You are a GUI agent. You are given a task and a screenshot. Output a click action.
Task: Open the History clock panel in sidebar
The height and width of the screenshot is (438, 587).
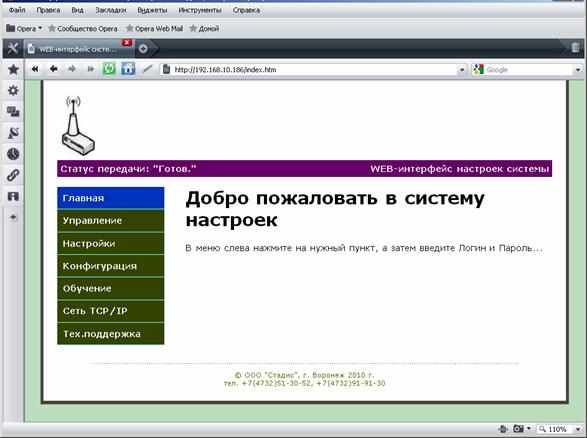tap(13, 154)
